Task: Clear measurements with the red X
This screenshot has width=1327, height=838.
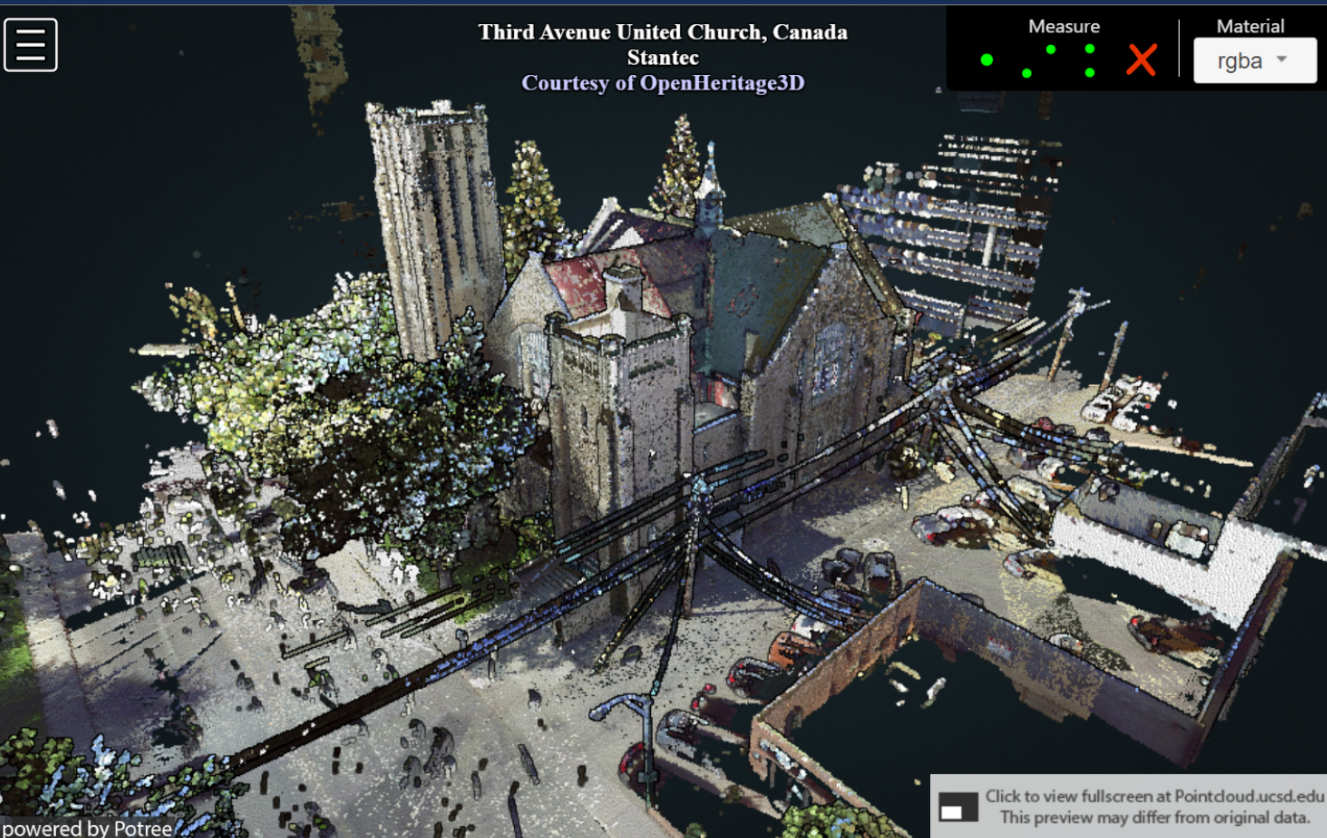Action: tap(1141, 60)
